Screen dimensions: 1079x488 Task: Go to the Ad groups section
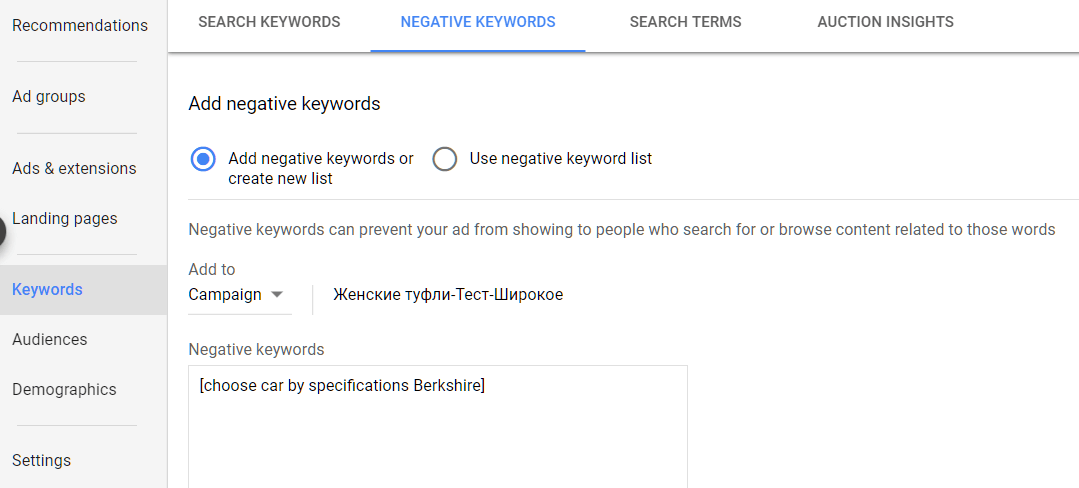click(49, 96)
